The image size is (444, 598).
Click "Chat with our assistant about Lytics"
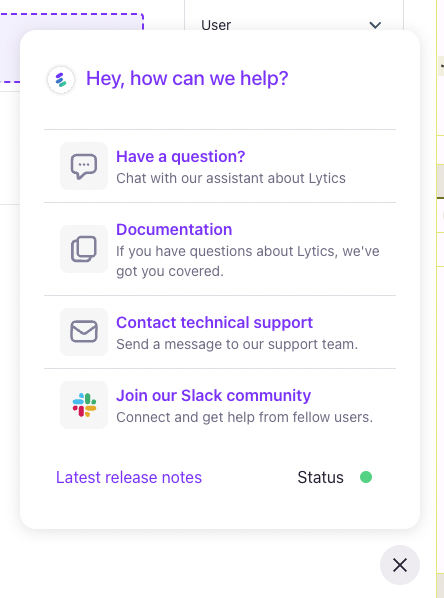(231, 178)
